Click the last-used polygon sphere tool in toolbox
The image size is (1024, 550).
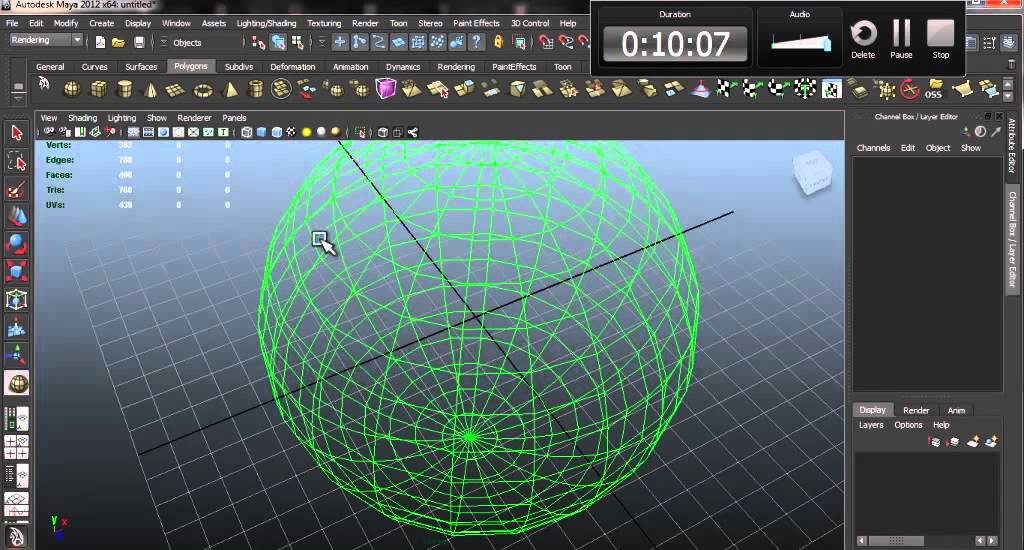click(16, 383)
